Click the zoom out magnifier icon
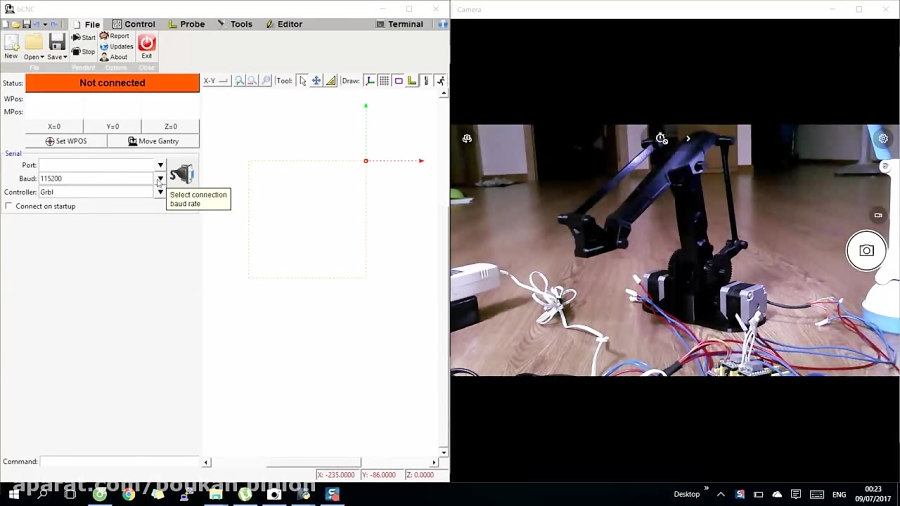The height and width of the screenshot is (506, 900). pyautogui.click(x=253, y=81)
